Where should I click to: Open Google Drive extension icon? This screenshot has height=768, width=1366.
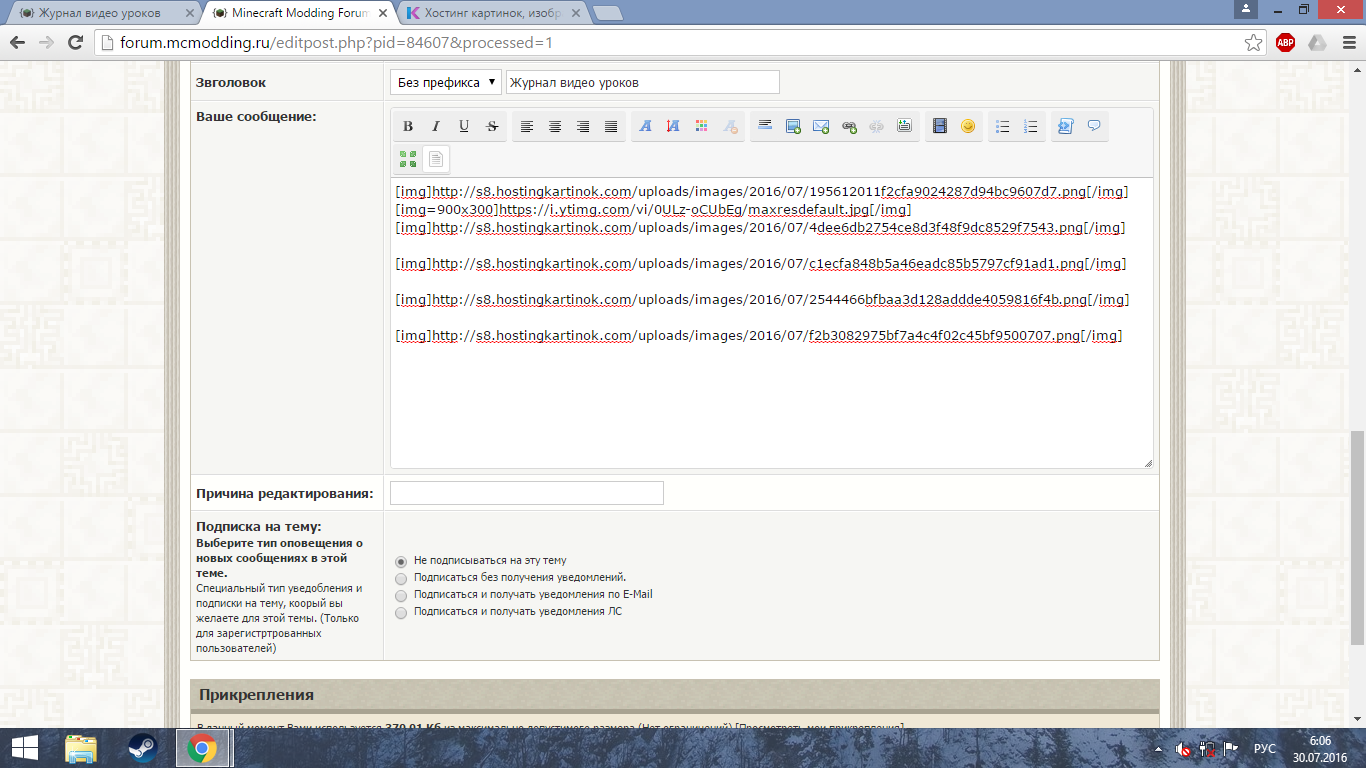coord(1318,43)
